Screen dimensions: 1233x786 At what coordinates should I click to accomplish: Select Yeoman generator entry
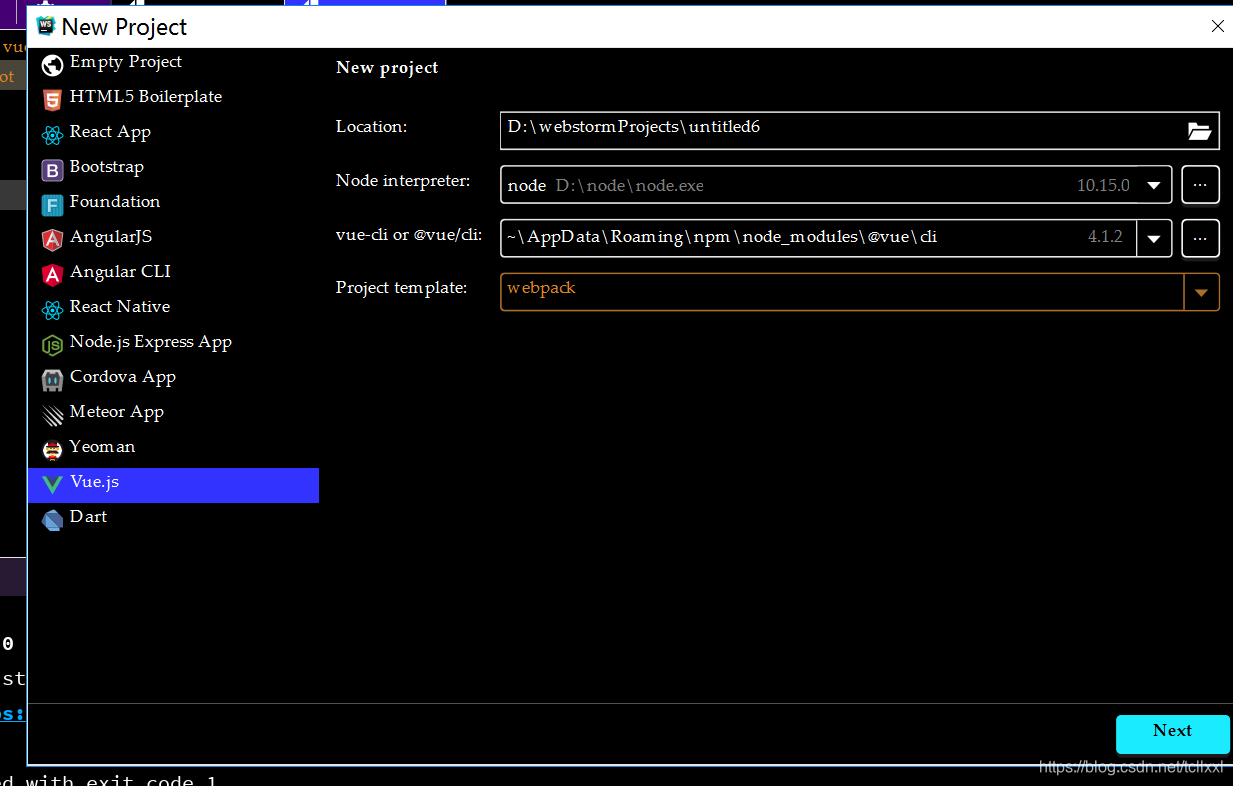coord(174,448)
